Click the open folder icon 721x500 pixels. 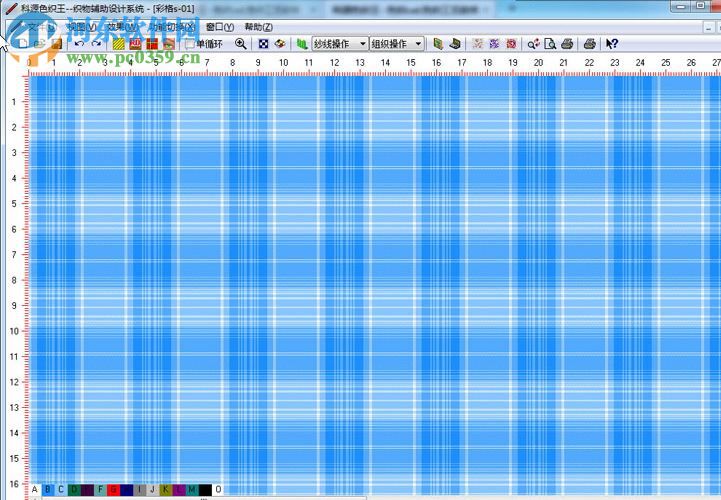[x=40, y=44]
